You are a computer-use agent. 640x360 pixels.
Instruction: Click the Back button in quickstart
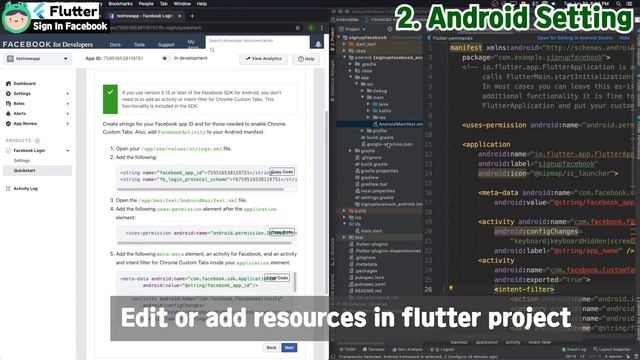tap(271, 347)
